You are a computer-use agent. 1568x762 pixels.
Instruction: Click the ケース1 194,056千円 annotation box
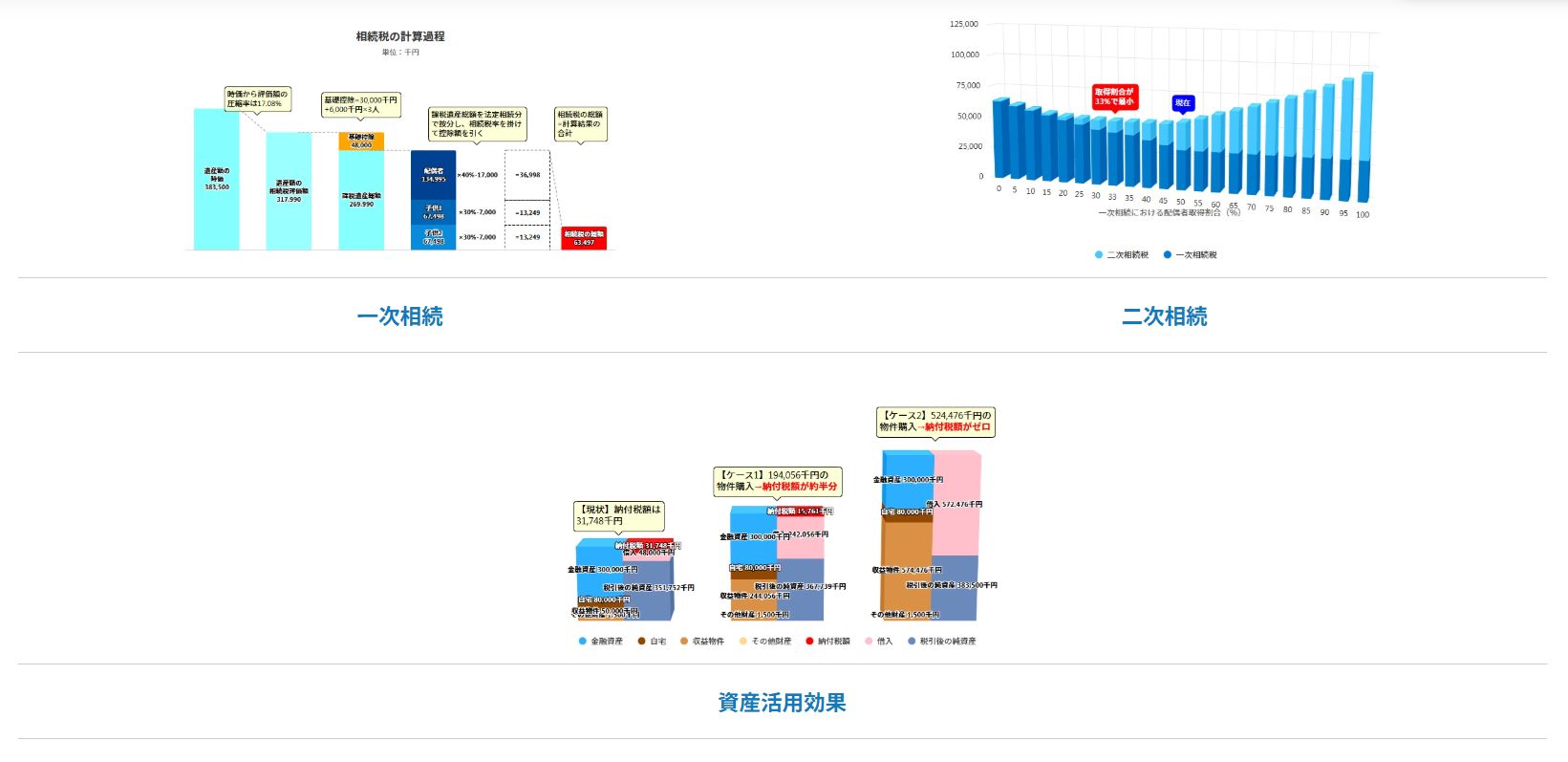pyautogui.click(x=777, y=481)
